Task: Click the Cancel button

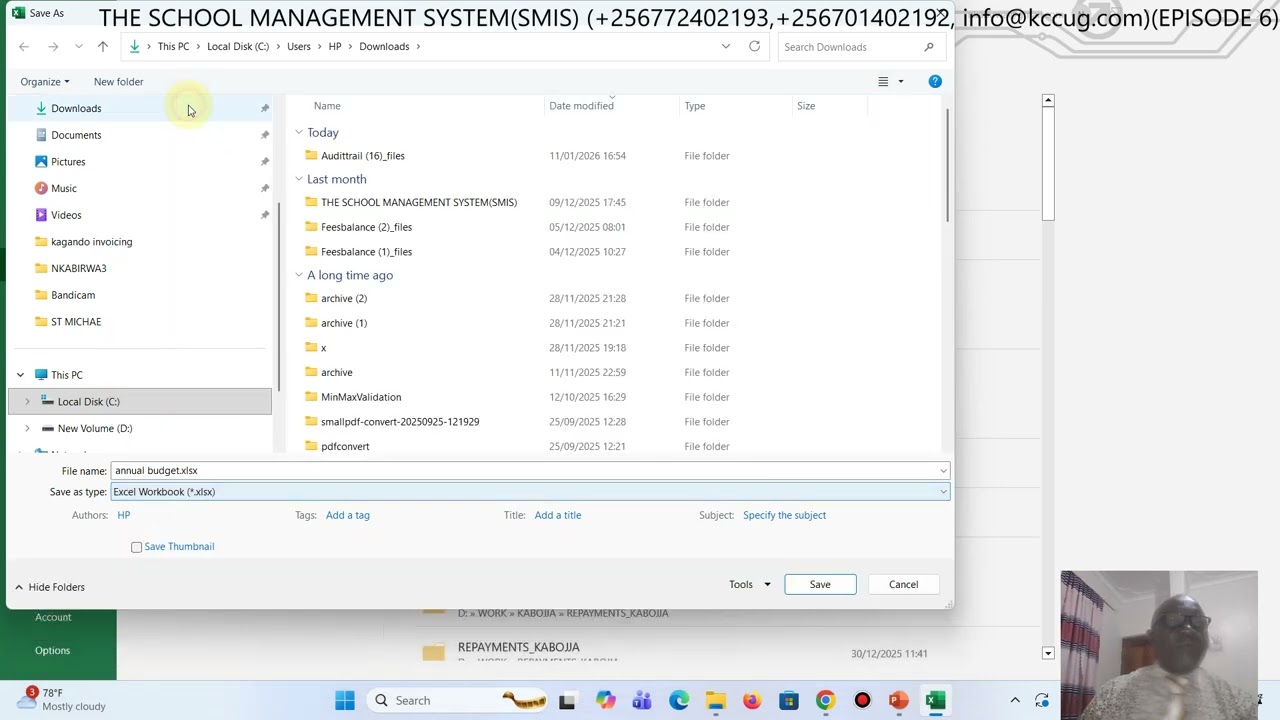Action: point(903,584)
